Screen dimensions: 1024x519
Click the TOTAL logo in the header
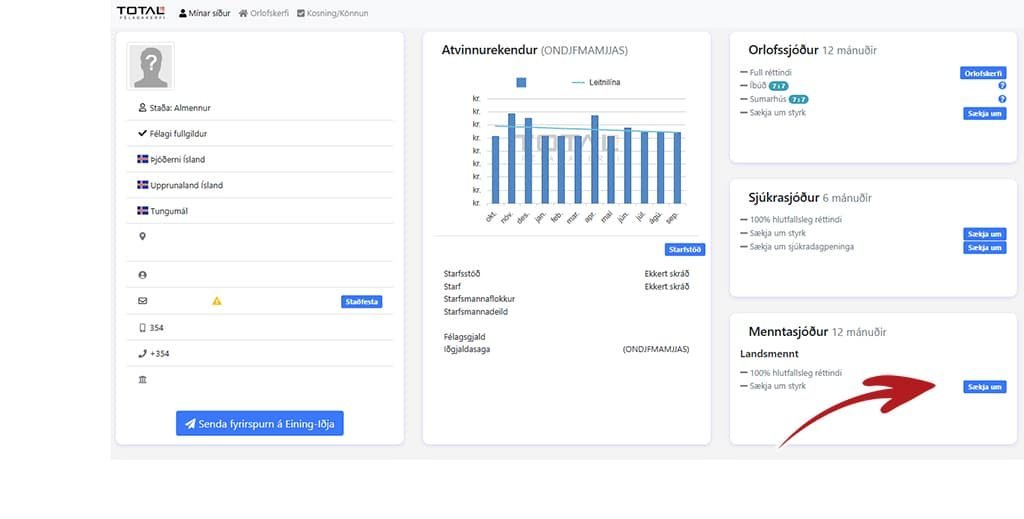(141, 12)
